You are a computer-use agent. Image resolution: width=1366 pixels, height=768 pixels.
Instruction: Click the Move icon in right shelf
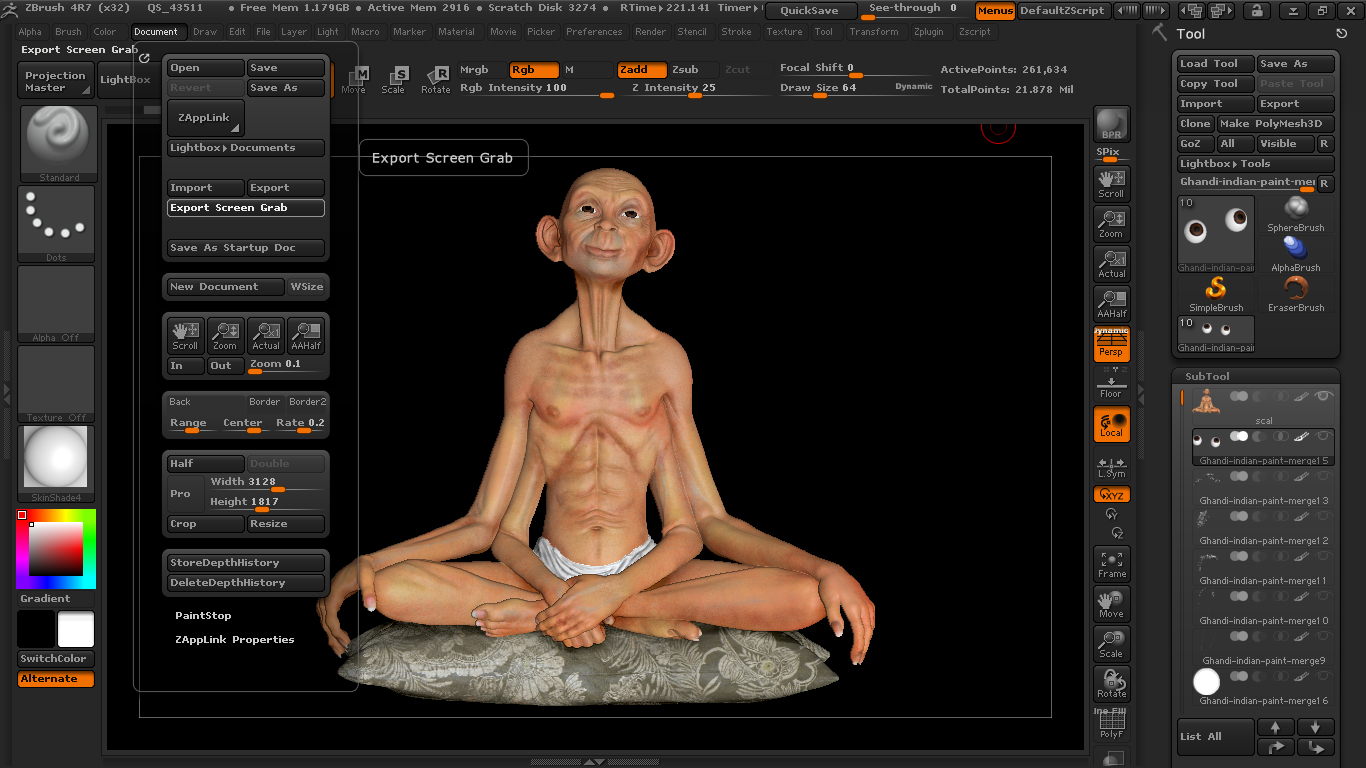coord(1112,603)
